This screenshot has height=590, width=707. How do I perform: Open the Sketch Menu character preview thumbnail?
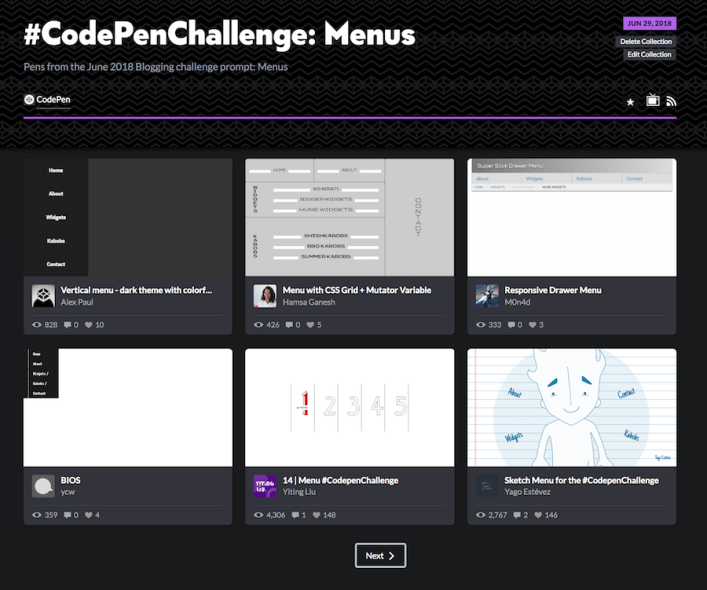coord(572,407)
